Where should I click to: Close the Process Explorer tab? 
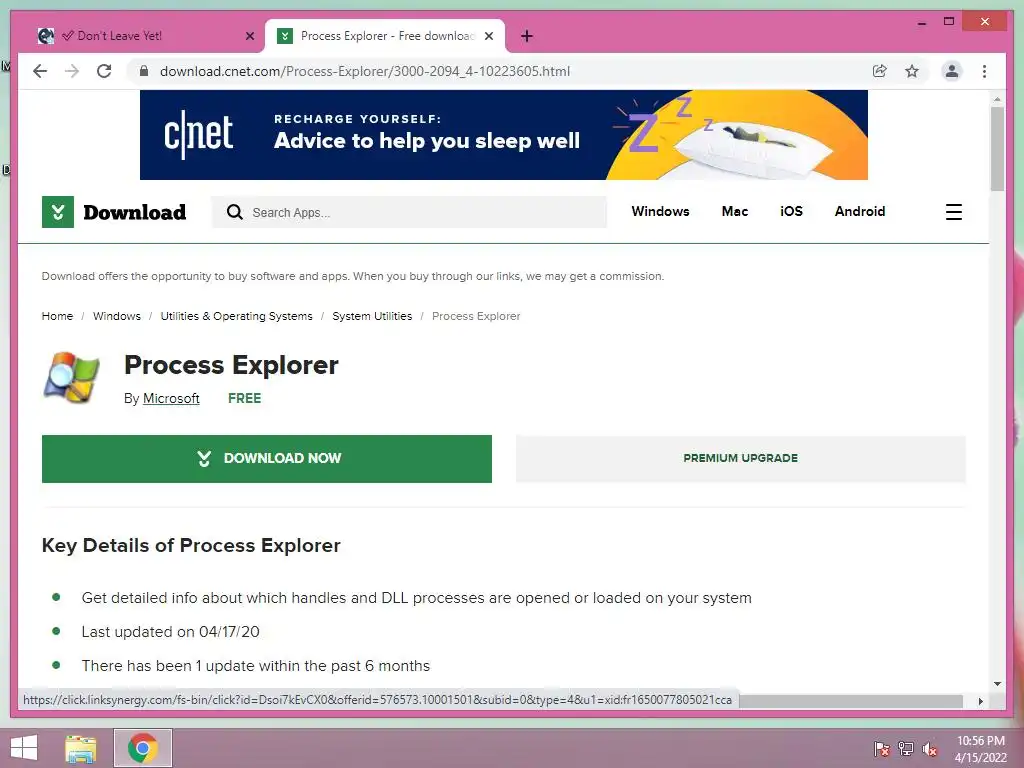488,36
